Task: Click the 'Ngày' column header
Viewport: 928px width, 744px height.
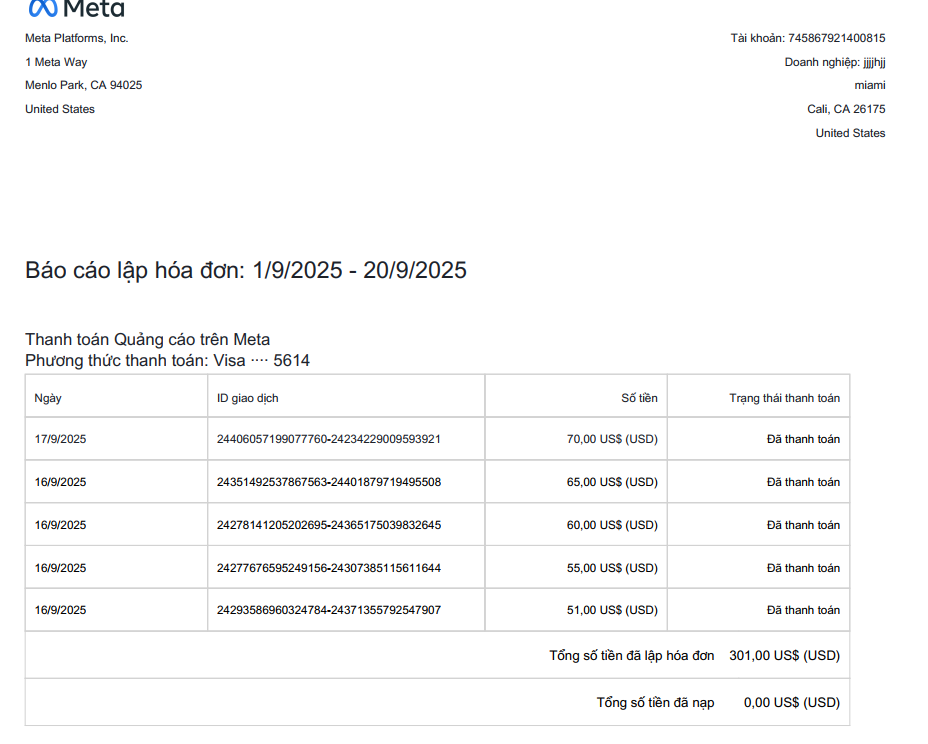Action: click(48, 398)
